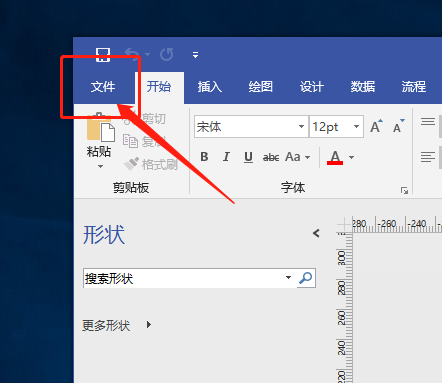This screenshot has height=383, width=442.
Task: Open the 字体 dialog launcher
Action: 404,190
